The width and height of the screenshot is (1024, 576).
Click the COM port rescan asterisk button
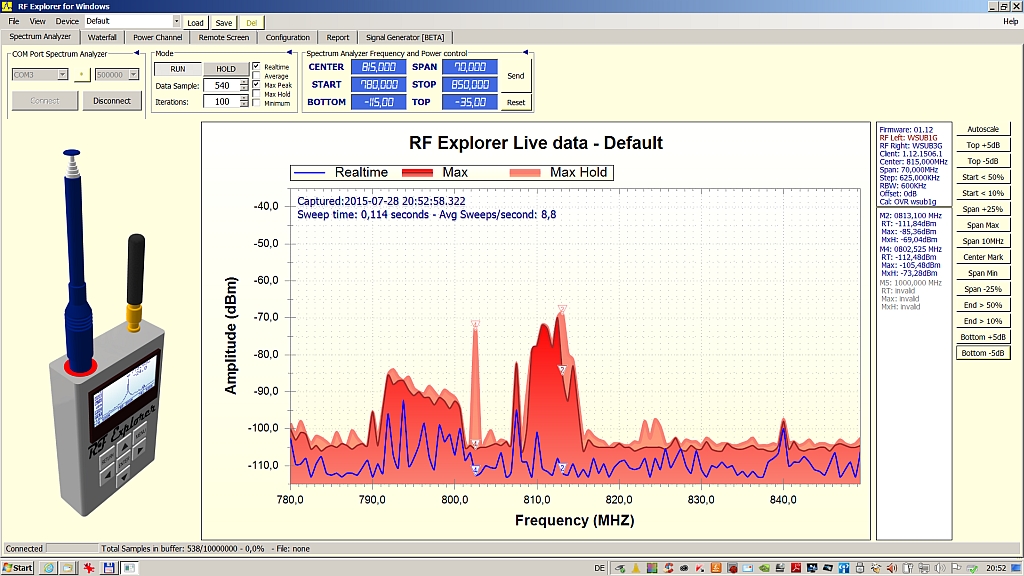pos(81,75)
